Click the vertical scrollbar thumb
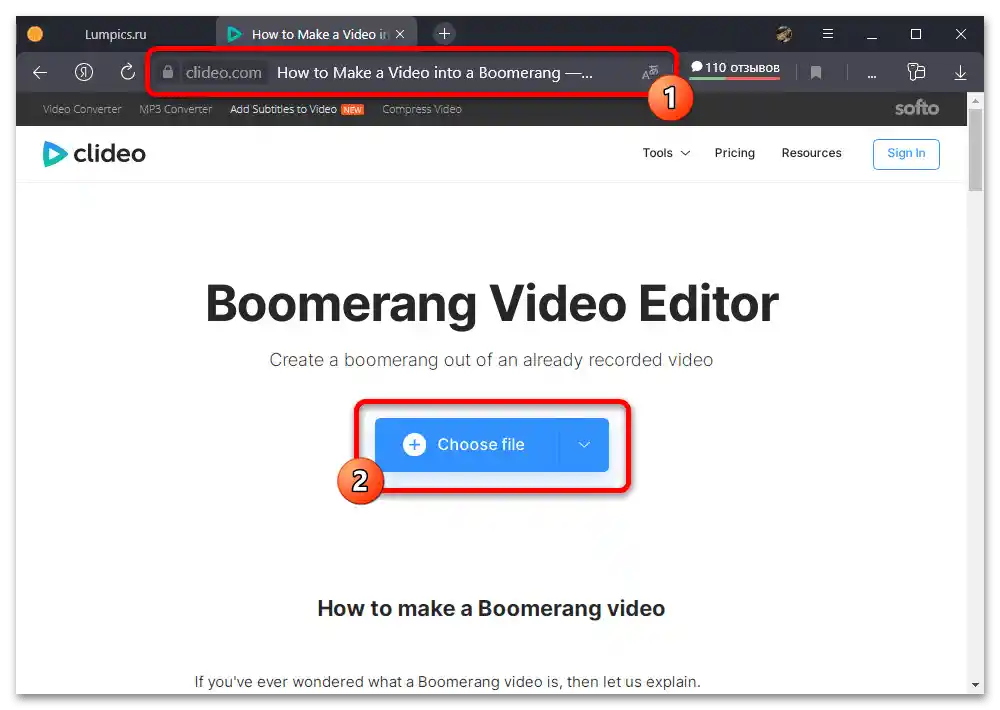Viewport: 1000px width, 710px height. tap(975, 150)
